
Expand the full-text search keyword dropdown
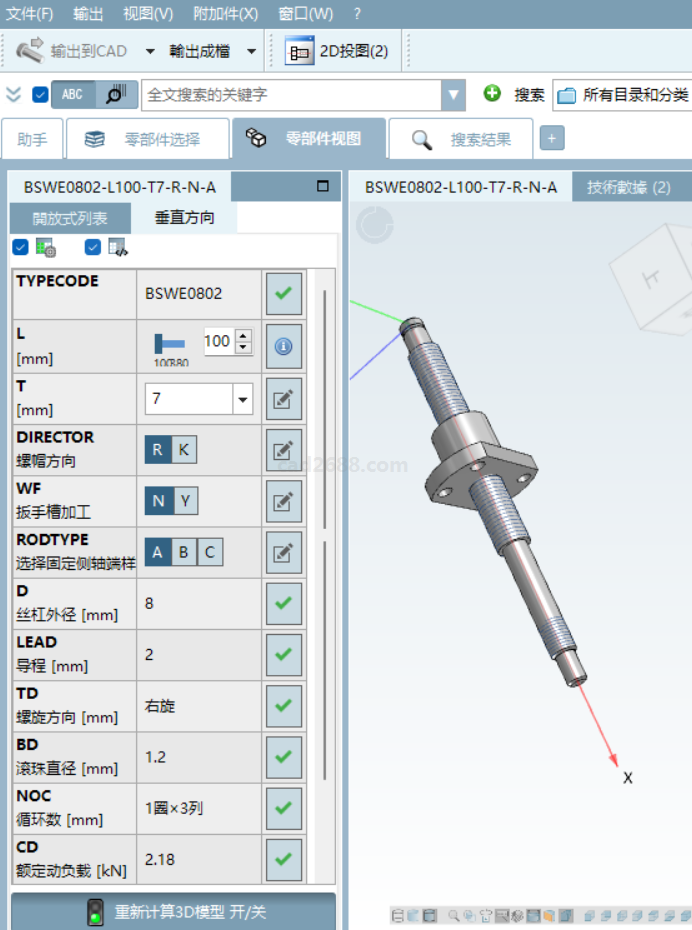click(454, 95)
